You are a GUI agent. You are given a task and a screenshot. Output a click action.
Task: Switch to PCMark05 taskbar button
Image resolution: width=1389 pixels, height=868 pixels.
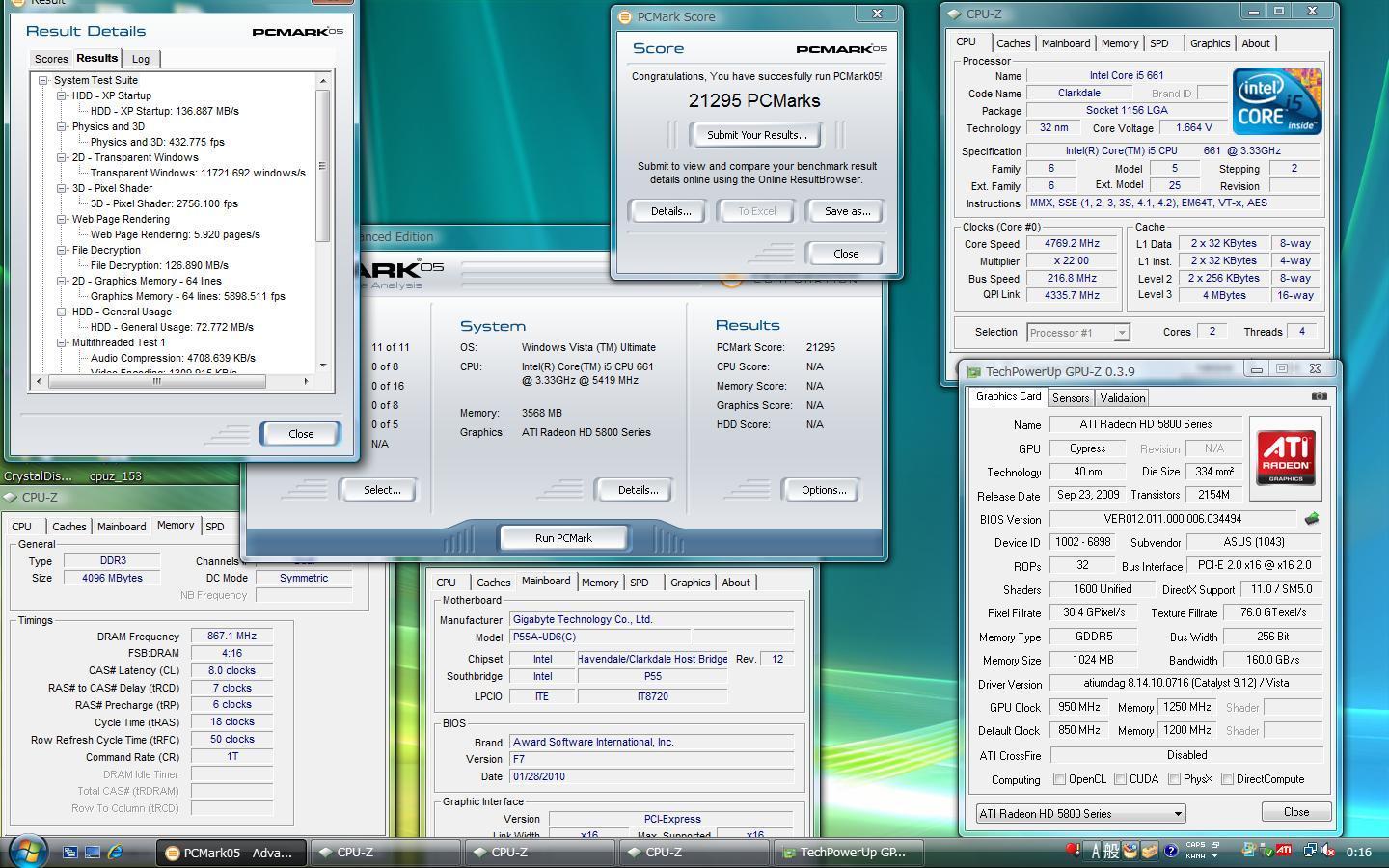pyautogui.click(x=231, y=852)
